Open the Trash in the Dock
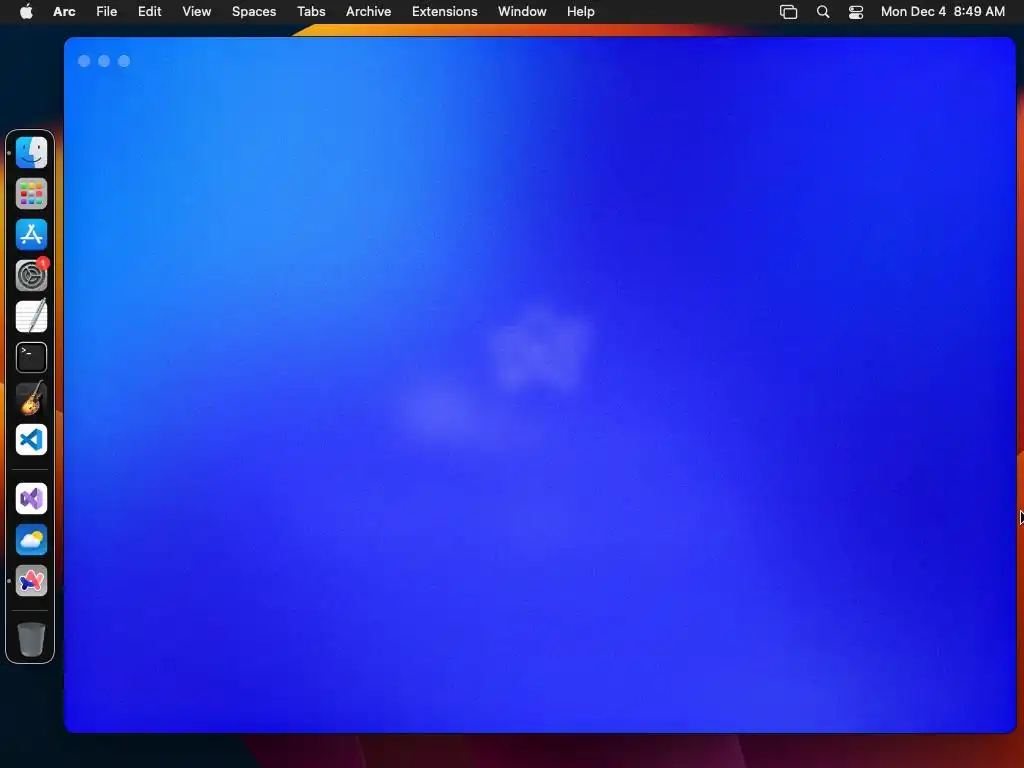Viewport: 1024px width, 768px height. pyautogui.click(x=31, y=639)
